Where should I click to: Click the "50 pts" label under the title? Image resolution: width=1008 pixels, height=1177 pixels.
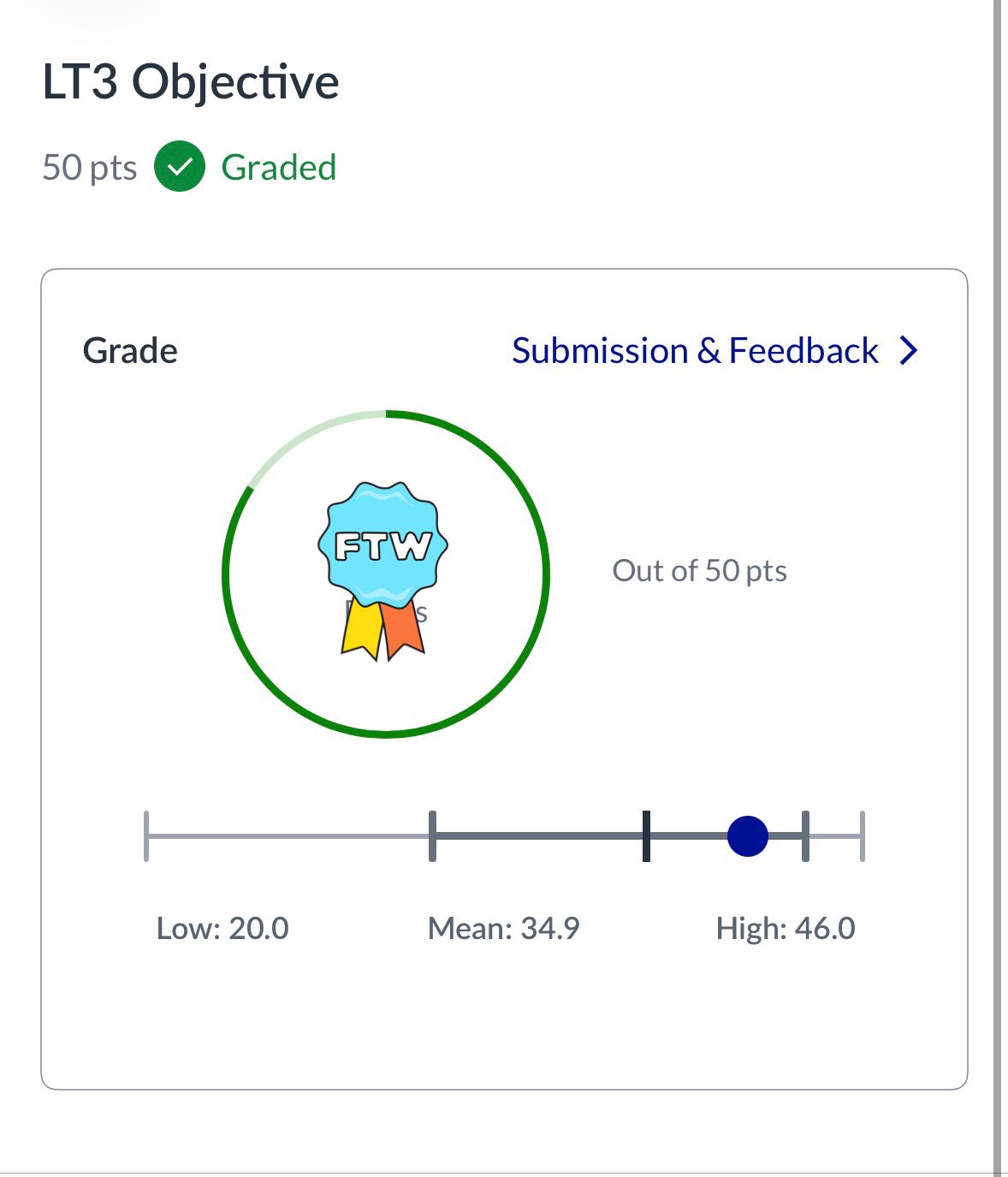coord(90,168)
